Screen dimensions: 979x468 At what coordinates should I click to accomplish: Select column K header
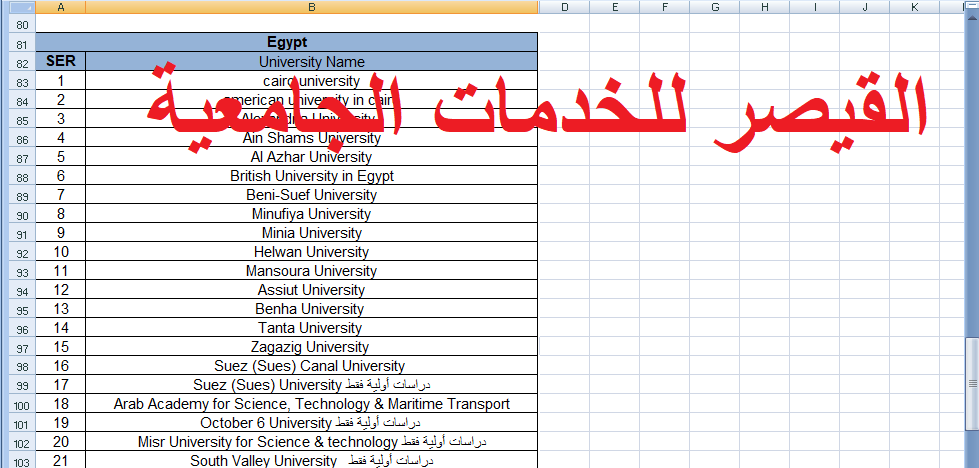[915, 7]
